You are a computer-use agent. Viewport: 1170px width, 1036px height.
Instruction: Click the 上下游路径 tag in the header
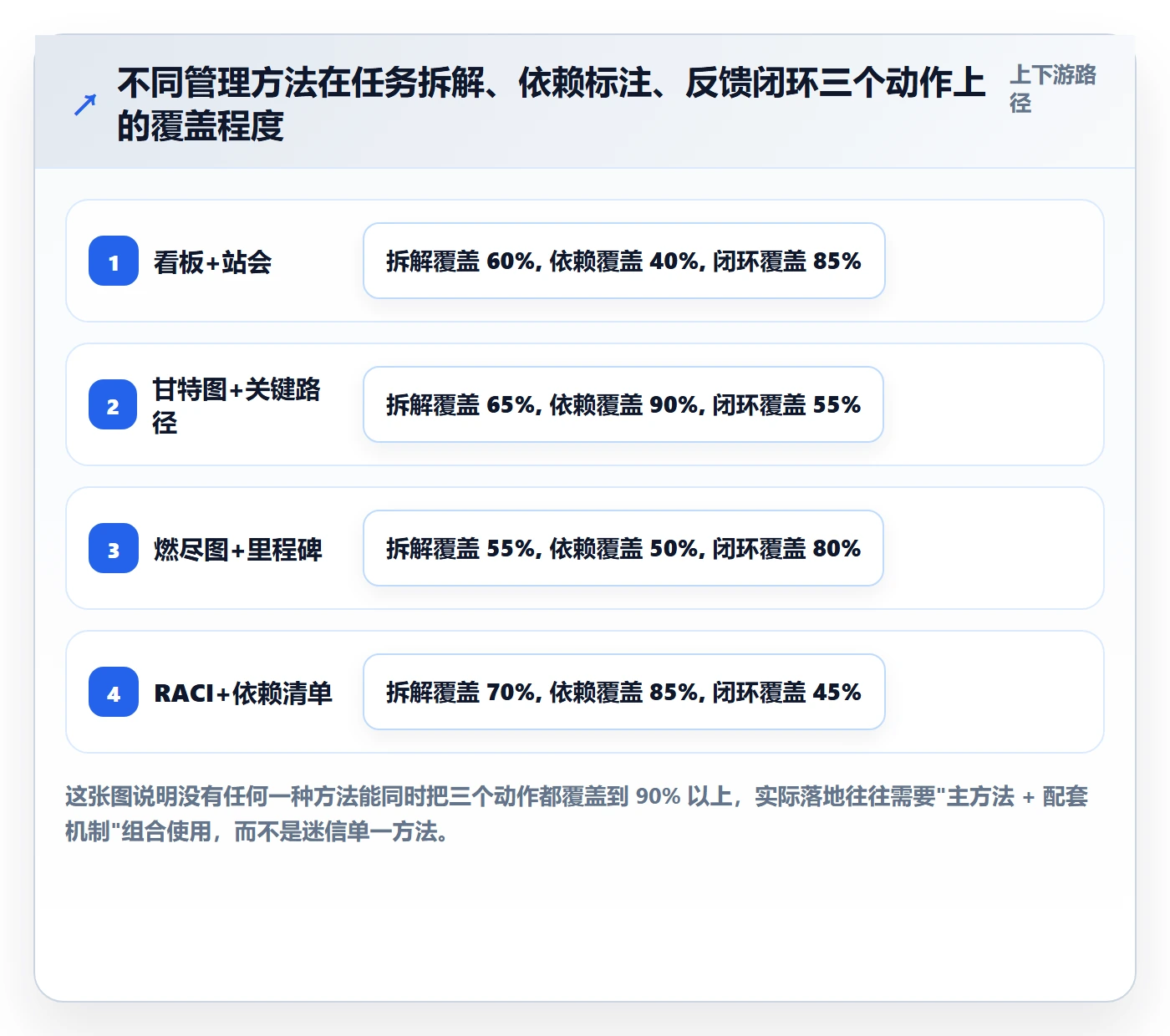pos(1053,89)
